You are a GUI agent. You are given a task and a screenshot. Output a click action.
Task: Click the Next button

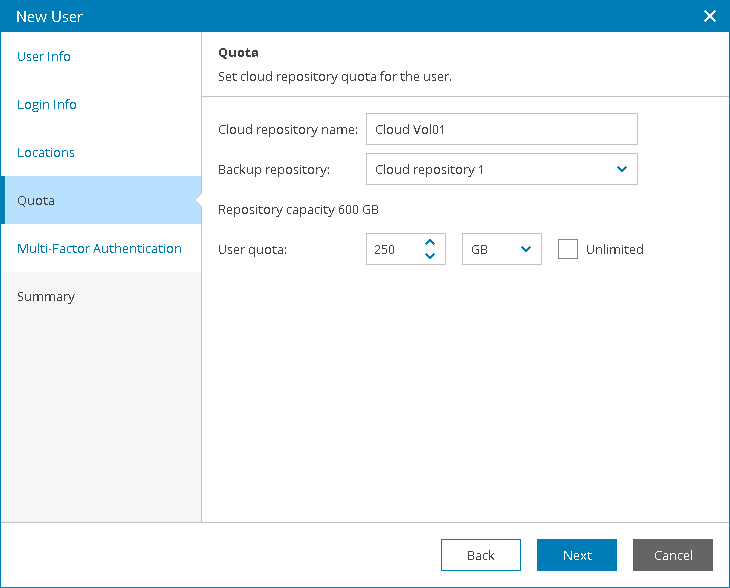coord(577,555)
